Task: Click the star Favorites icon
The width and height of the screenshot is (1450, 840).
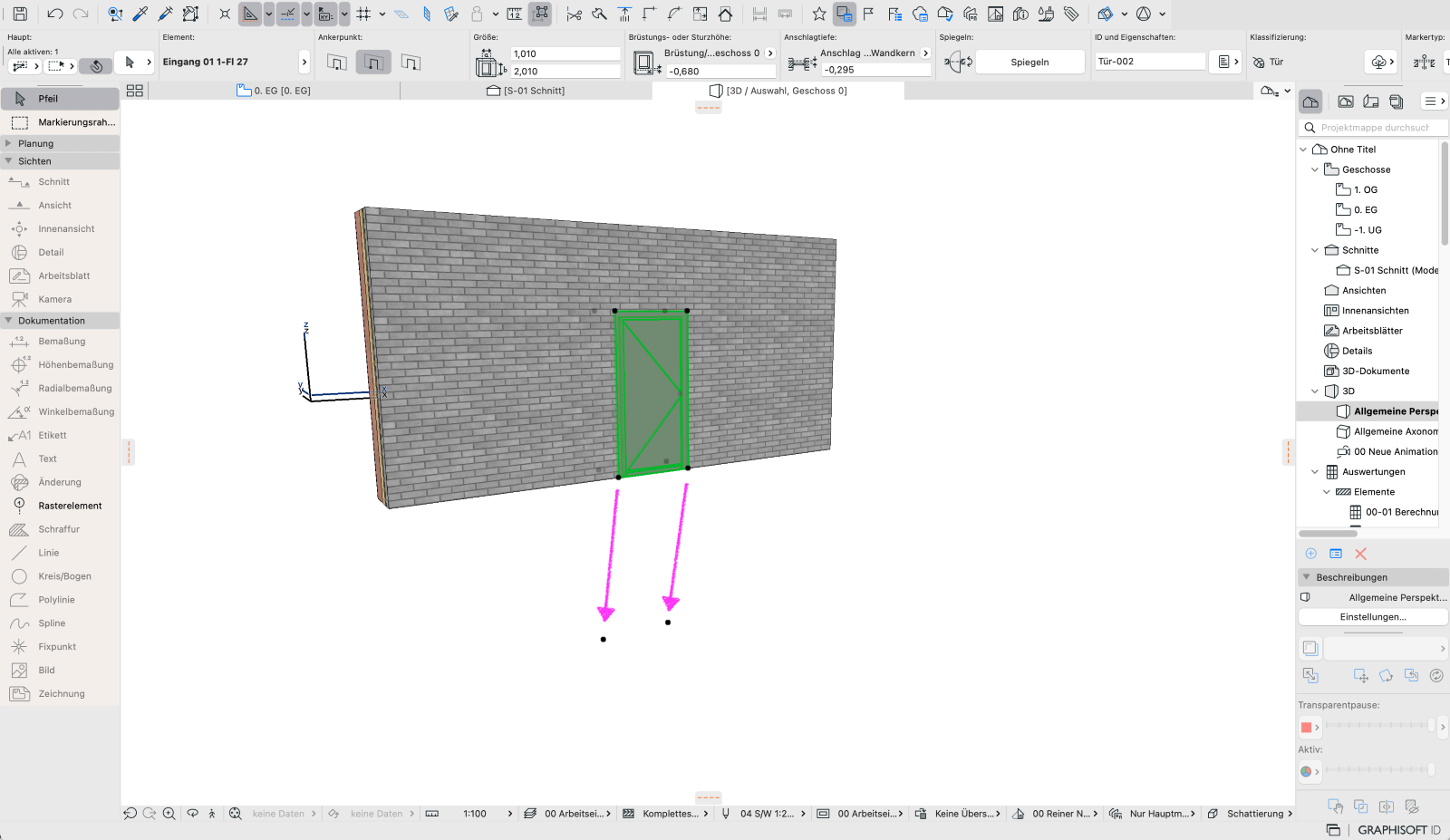Action: point(819,14)
